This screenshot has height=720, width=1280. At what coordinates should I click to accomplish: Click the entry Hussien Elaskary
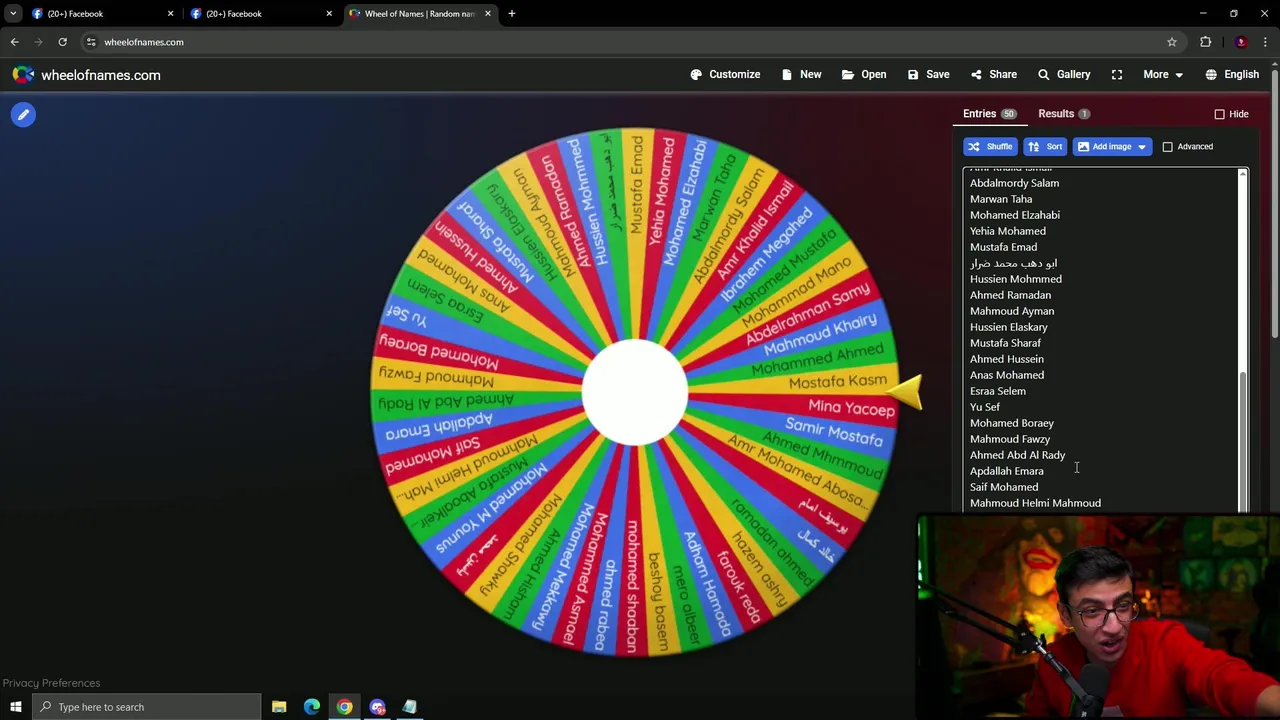point(1009,327)
